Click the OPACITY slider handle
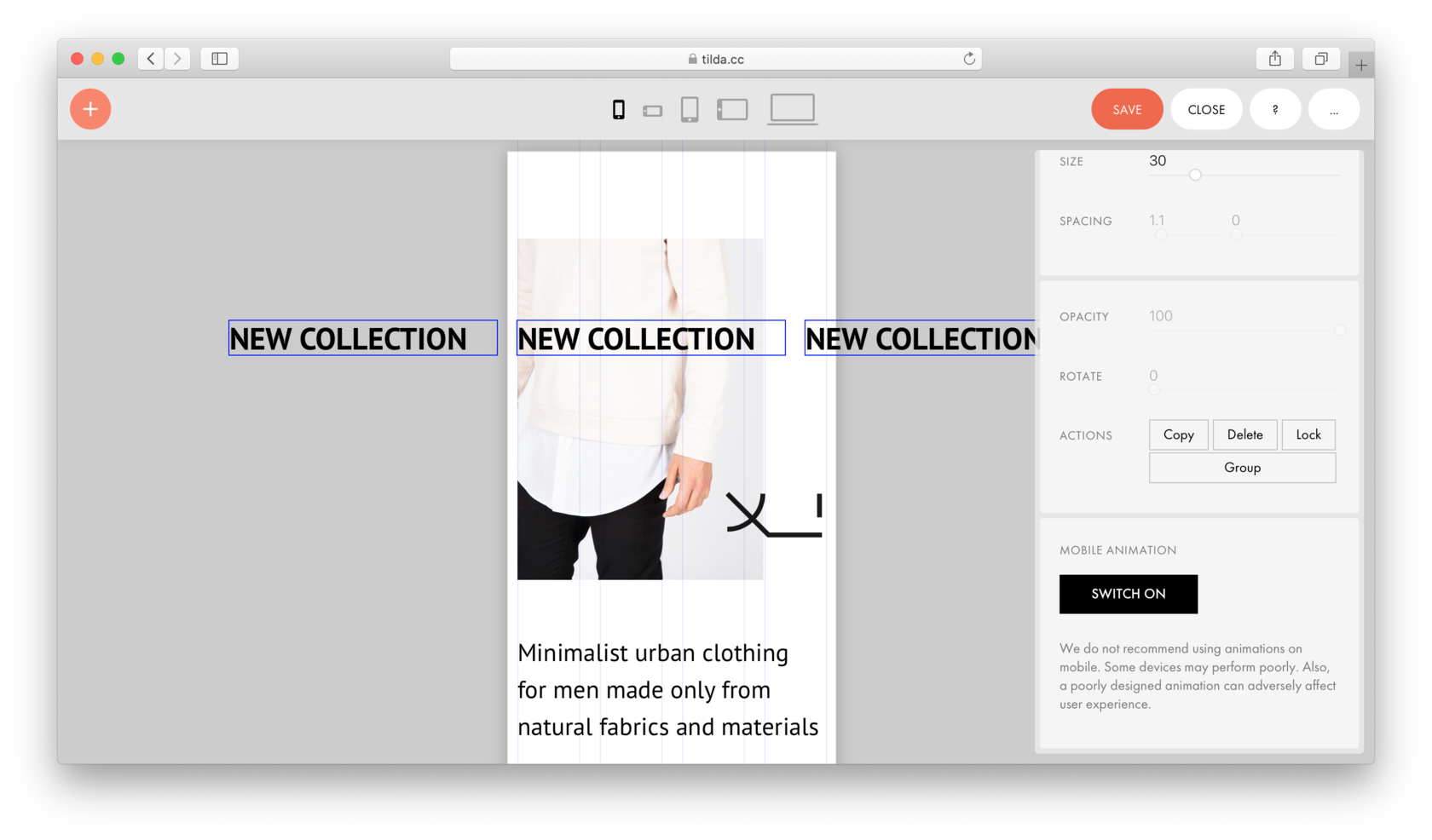This screenshot has height=840, width=1432. [1340, 330]
